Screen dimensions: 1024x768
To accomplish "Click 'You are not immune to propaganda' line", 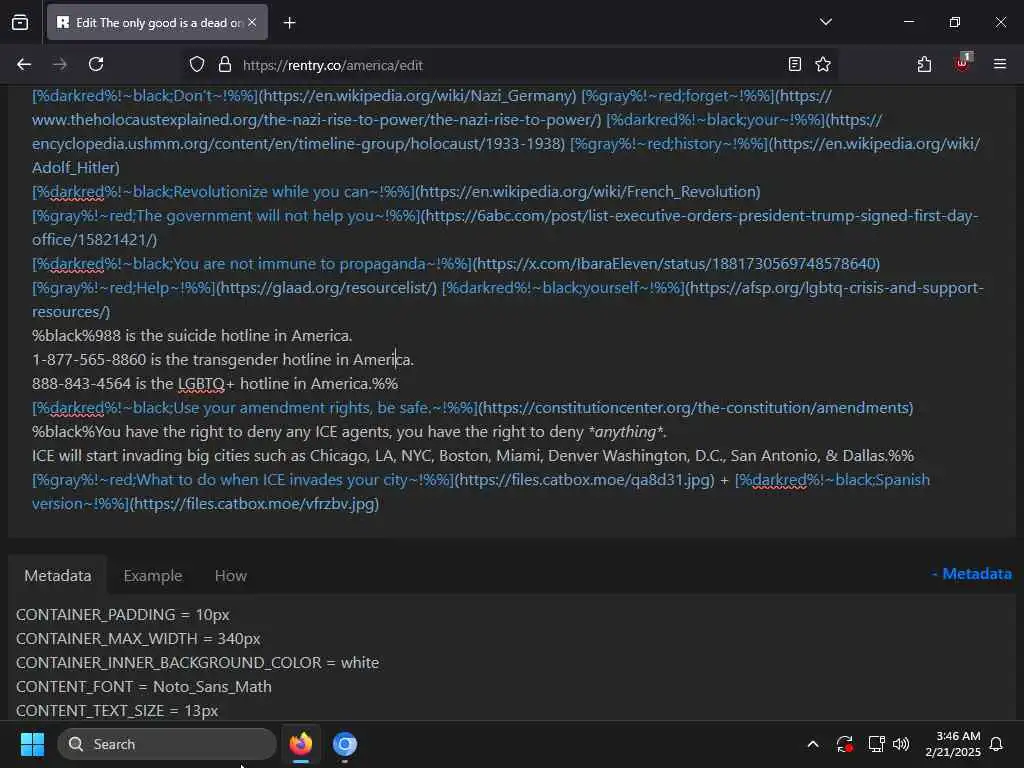I will coord(456,264).
